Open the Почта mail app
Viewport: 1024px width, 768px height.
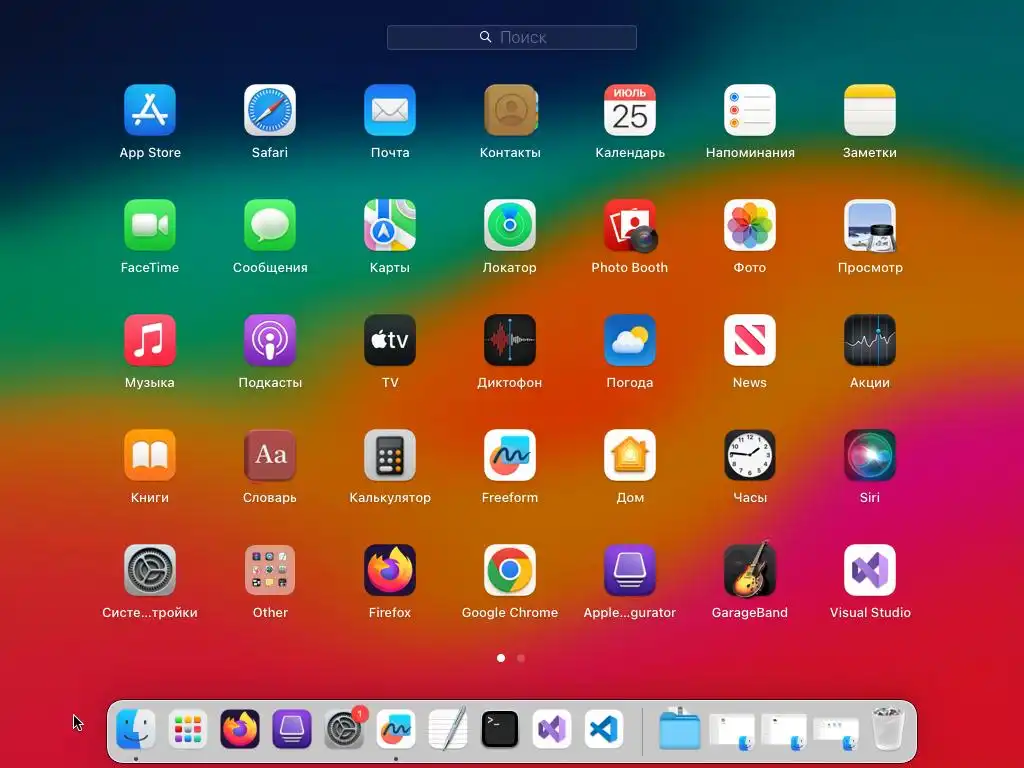point(390,110)
